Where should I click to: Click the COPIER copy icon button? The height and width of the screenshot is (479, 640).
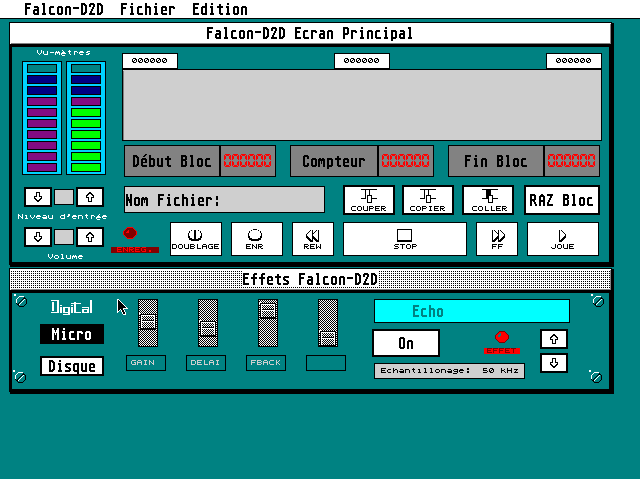tap(428, 200)
